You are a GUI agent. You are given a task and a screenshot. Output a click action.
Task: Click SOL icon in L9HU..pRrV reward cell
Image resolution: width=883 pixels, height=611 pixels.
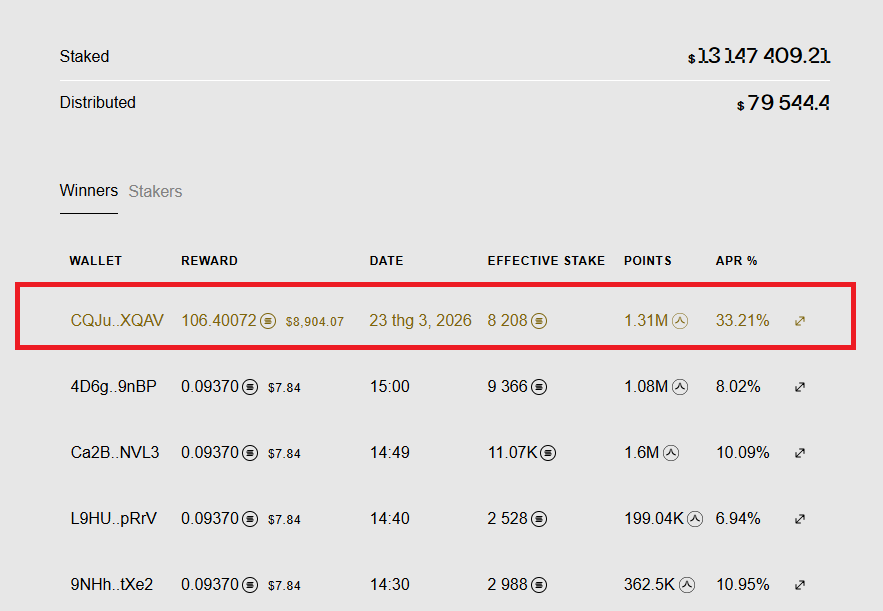point(250,519)
